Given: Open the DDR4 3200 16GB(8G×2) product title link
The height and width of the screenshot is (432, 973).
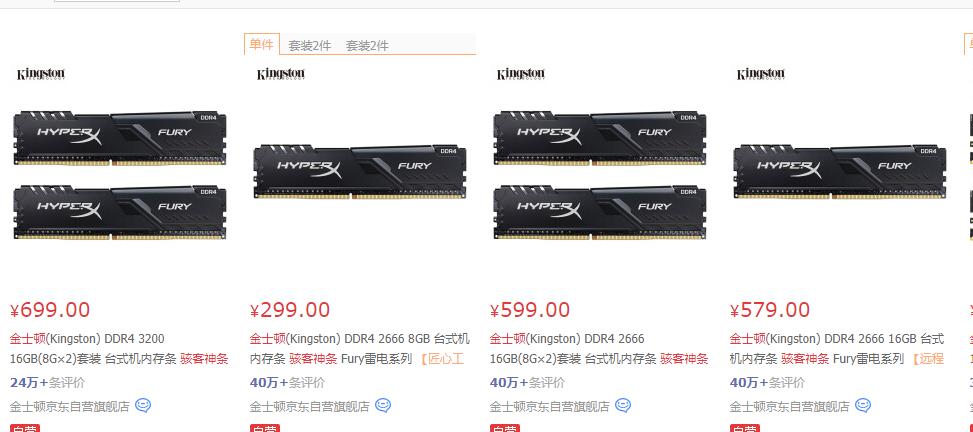Looking at the screenshot, I should pos(119,349).
